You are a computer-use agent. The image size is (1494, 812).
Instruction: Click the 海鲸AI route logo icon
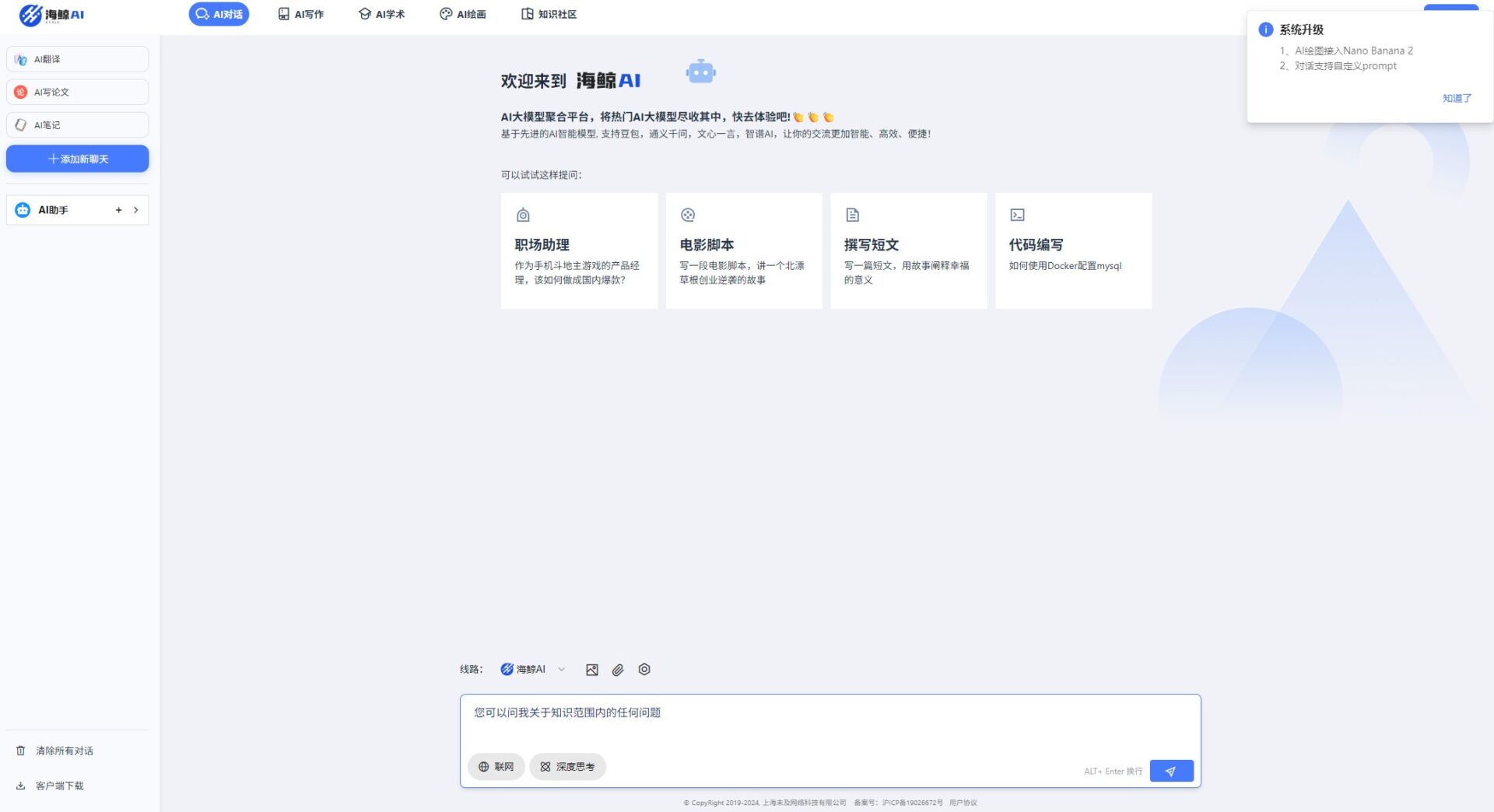[507, 669]
